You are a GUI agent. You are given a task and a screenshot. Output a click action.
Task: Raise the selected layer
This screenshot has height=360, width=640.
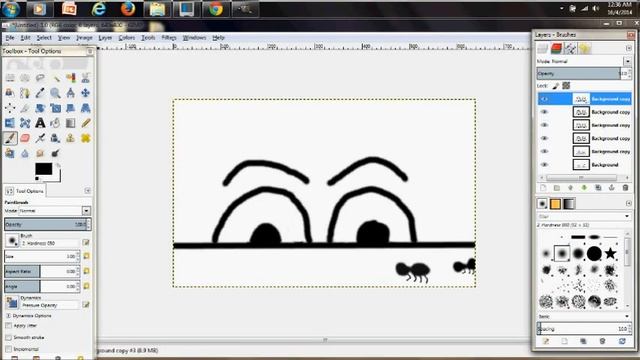pos(571,188)
